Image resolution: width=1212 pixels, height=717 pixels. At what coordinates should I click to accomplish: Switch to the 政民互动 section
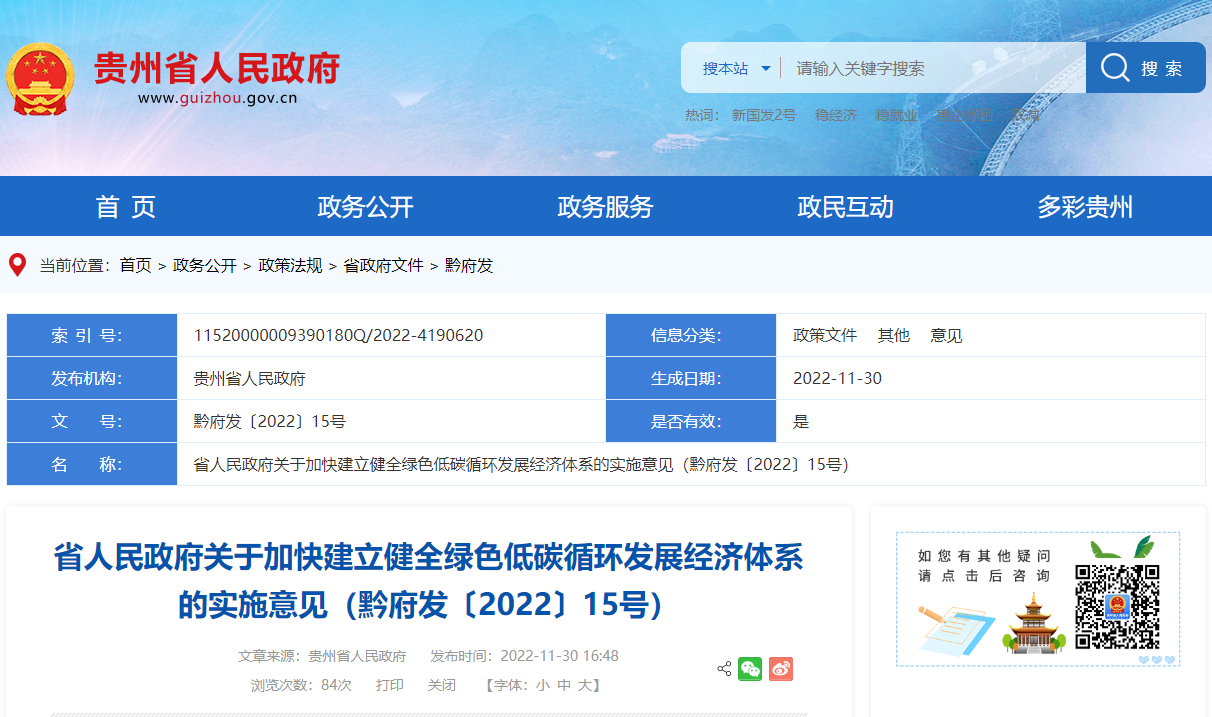(845, 206)
